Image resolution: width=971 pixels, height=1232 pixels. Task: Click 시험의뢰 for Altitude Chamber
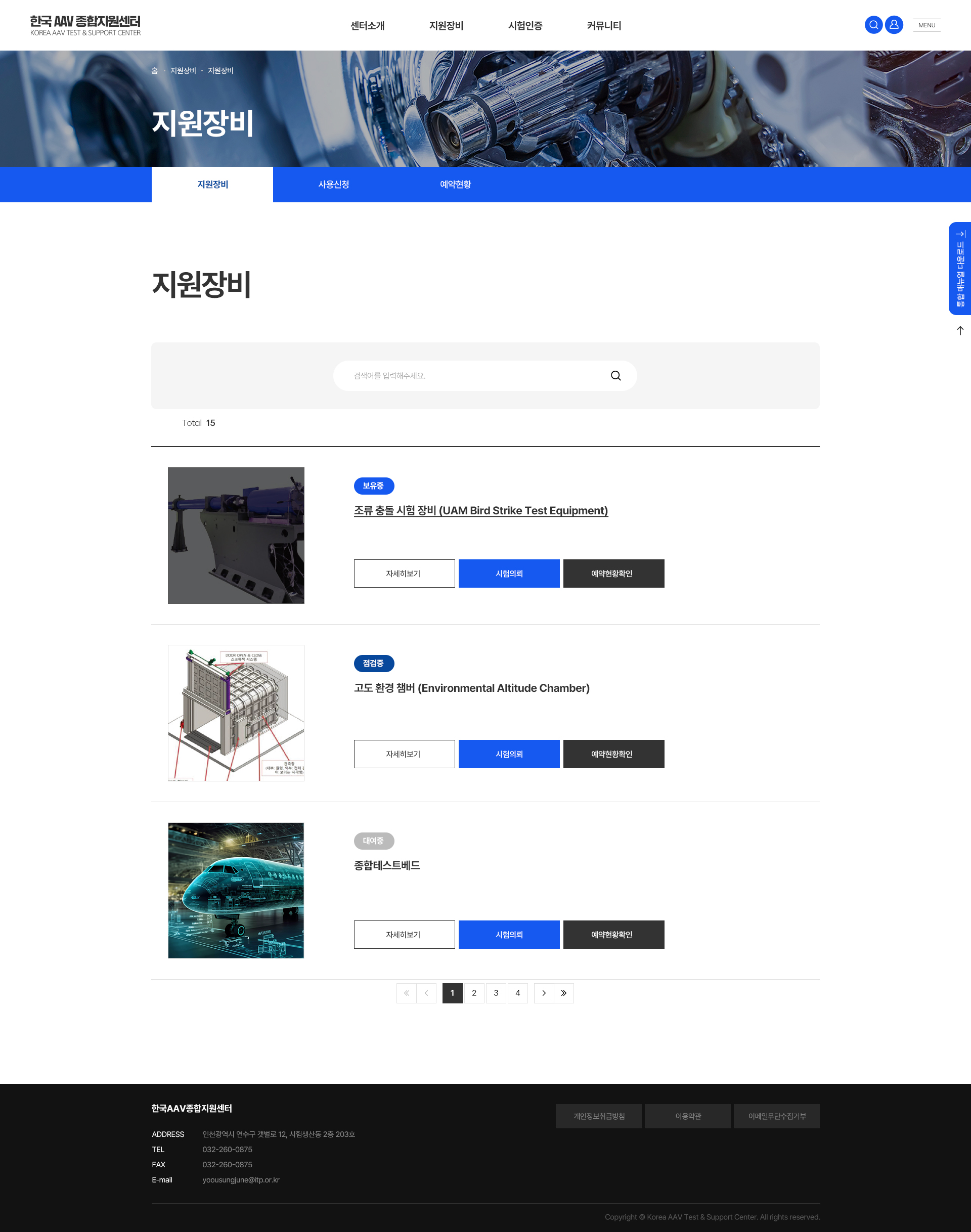[509, 754]
